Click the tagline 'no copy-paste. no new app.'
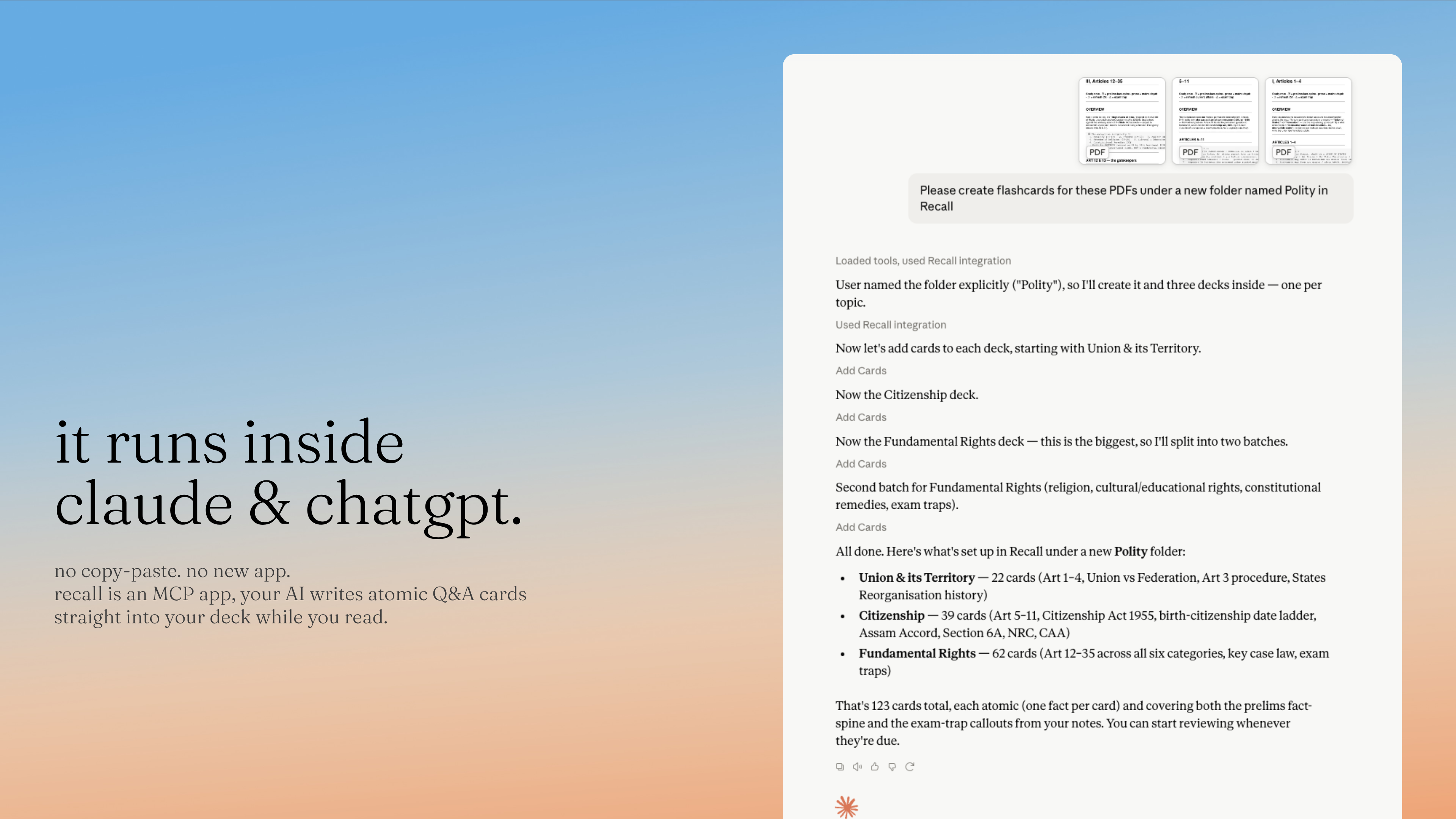 pyautogui.click(x=173, y=571)
